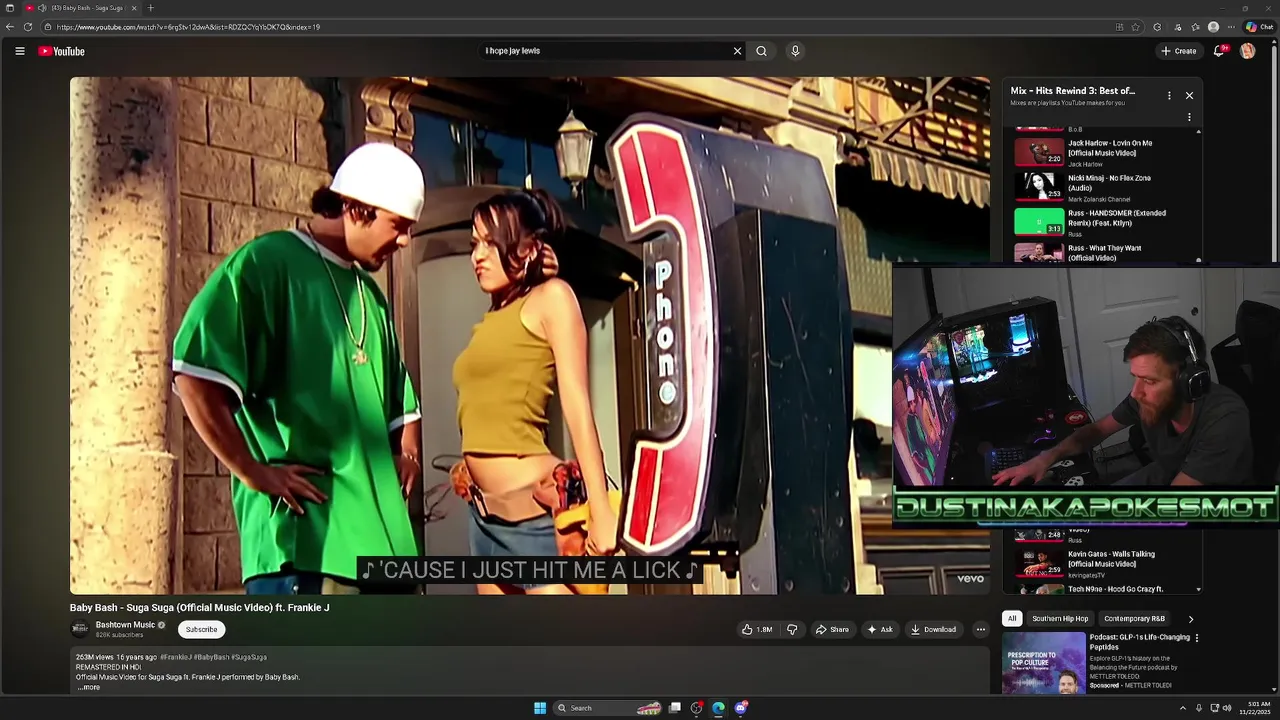Open options for the sponsored GLP-1 podcast

pyautogui.click(x=1196, y=638)
